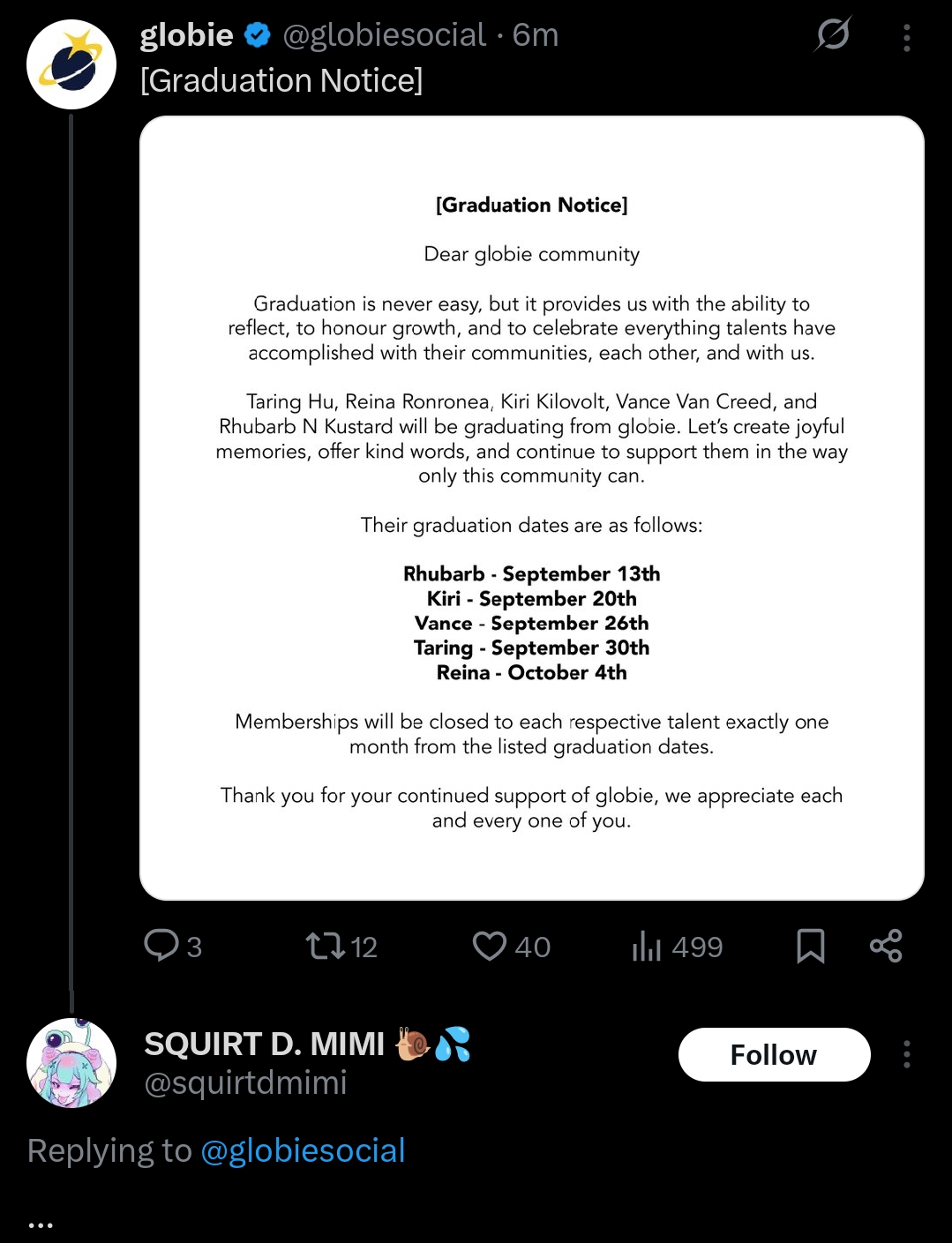Repost the globie graduation tweet

(325, 946)
